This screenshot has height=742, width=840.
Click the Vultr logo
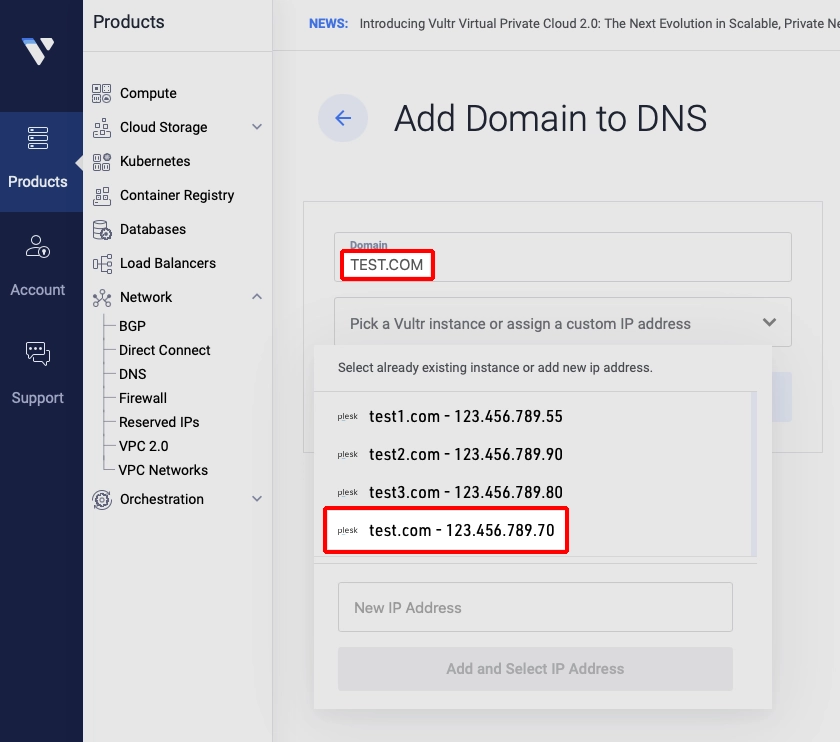tap(38, 51)
